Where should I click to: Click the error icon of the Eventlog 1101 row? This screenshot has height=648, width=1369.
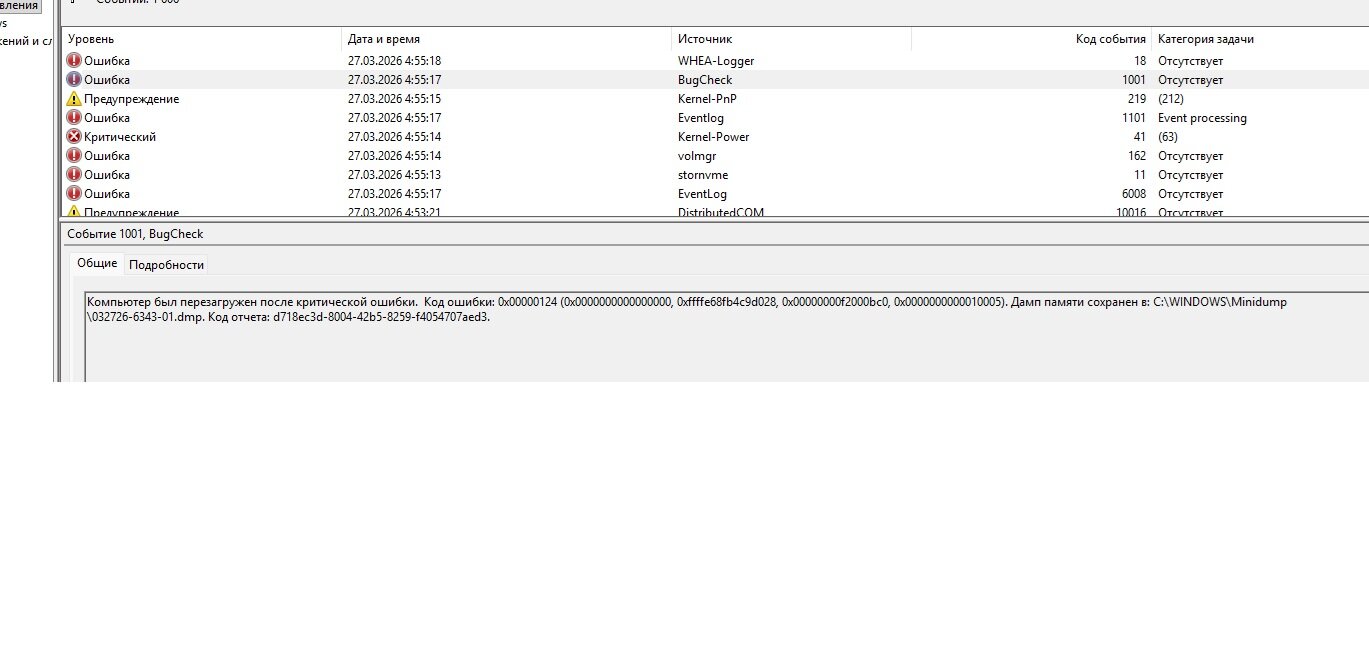pos(73,118)
